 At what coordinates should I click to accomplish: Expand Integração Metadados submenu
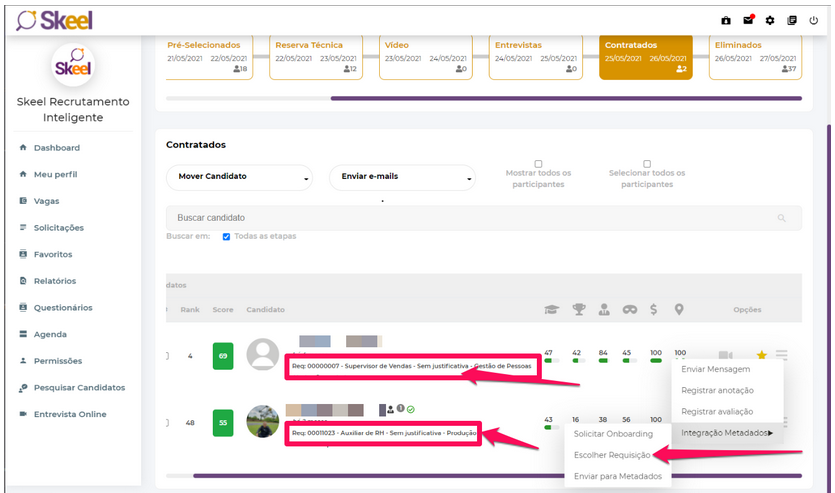[x=727, y=432]
